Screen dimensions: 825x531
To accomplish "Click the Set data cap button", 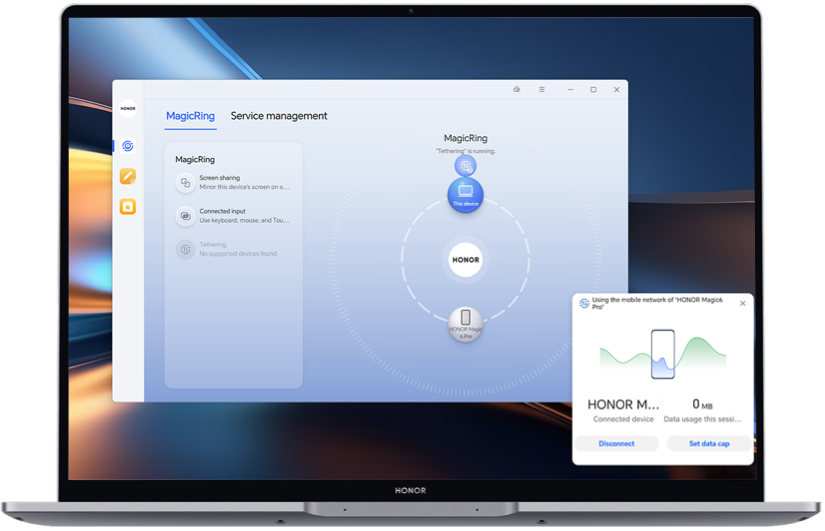I will (x=709, y=444).
